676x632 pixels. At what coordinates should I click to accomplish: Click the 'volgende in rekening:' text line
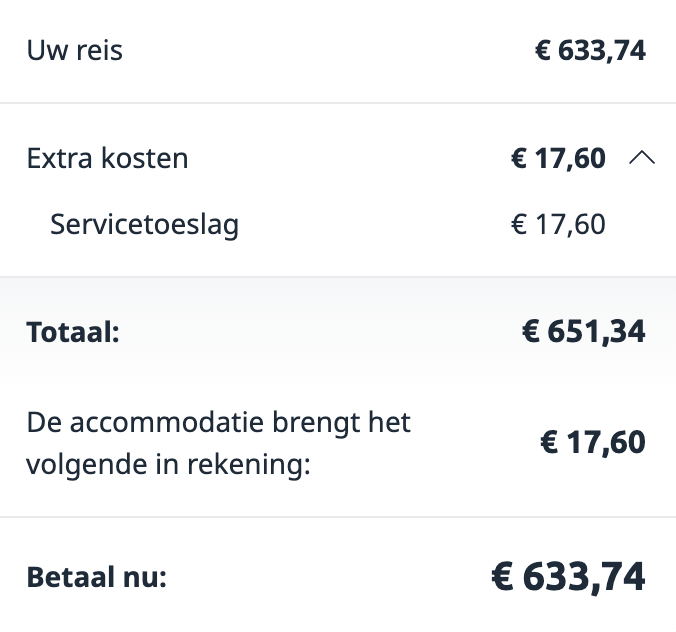click(x=169, y=465)
